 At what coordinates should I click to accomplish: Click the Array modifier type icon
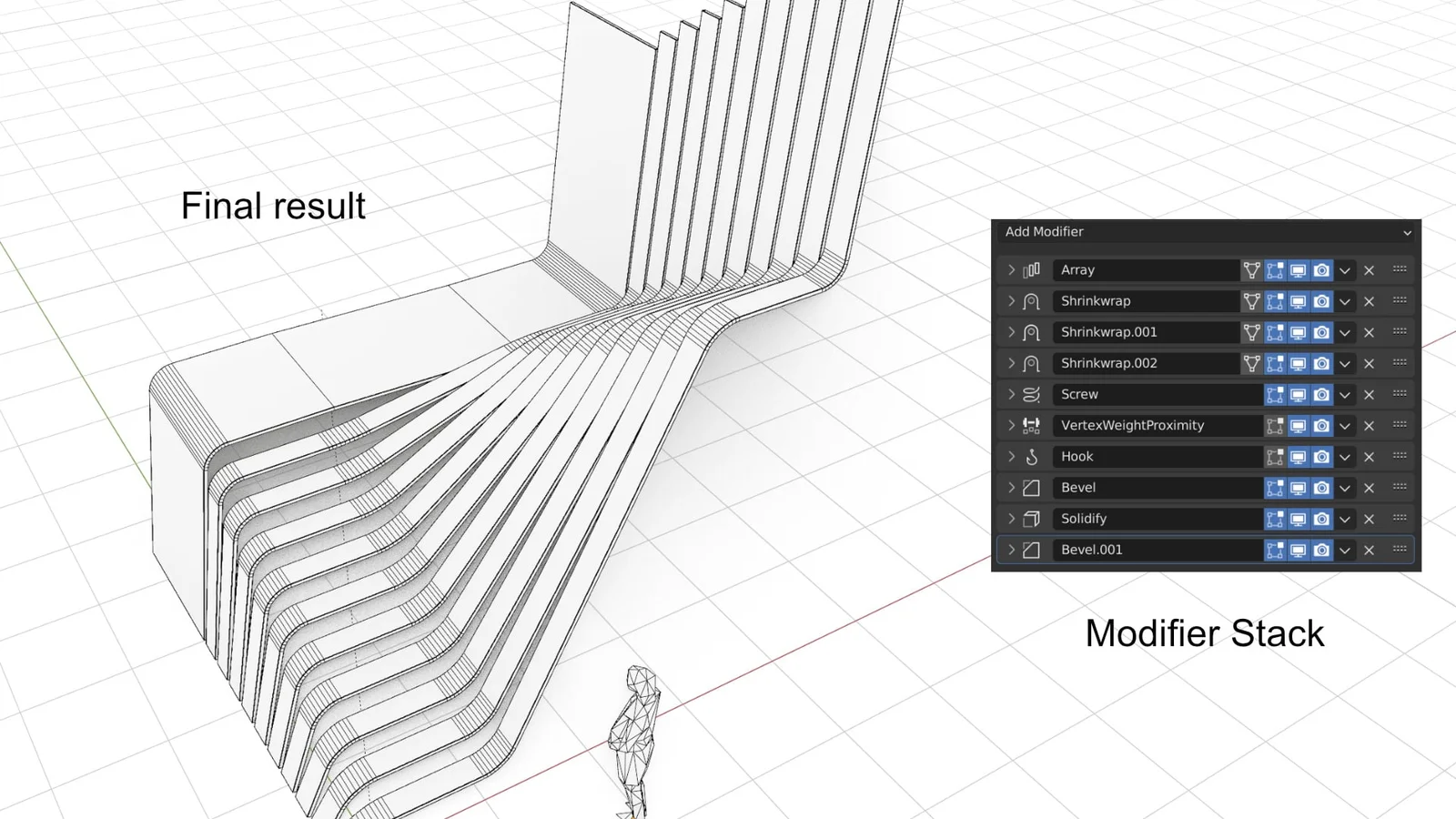pos(1031,269)
